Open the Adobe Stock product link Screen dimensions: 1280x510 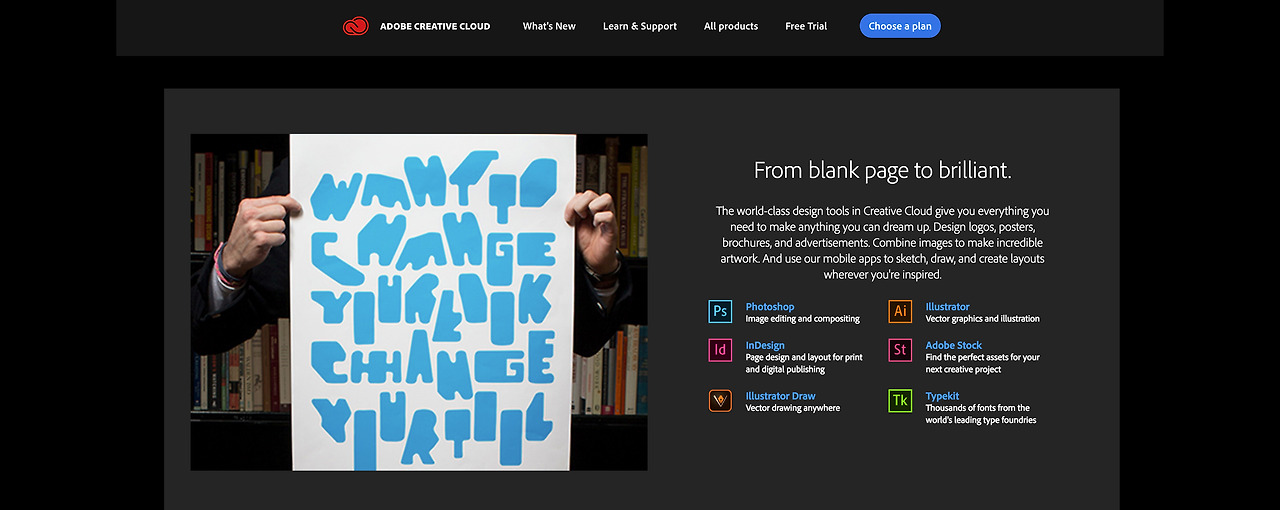point(954,345)
